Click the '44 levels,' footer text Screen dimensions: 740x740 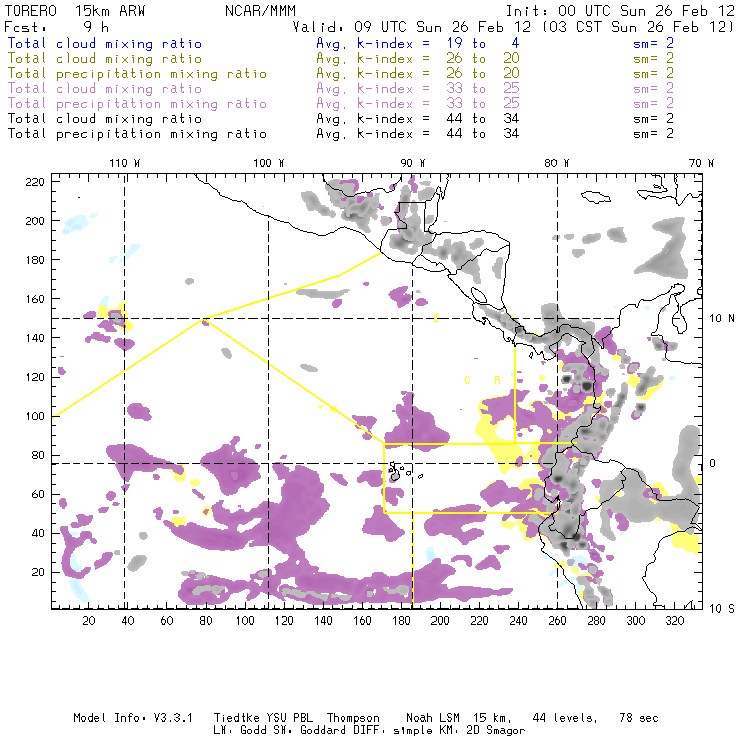point(565,718)
